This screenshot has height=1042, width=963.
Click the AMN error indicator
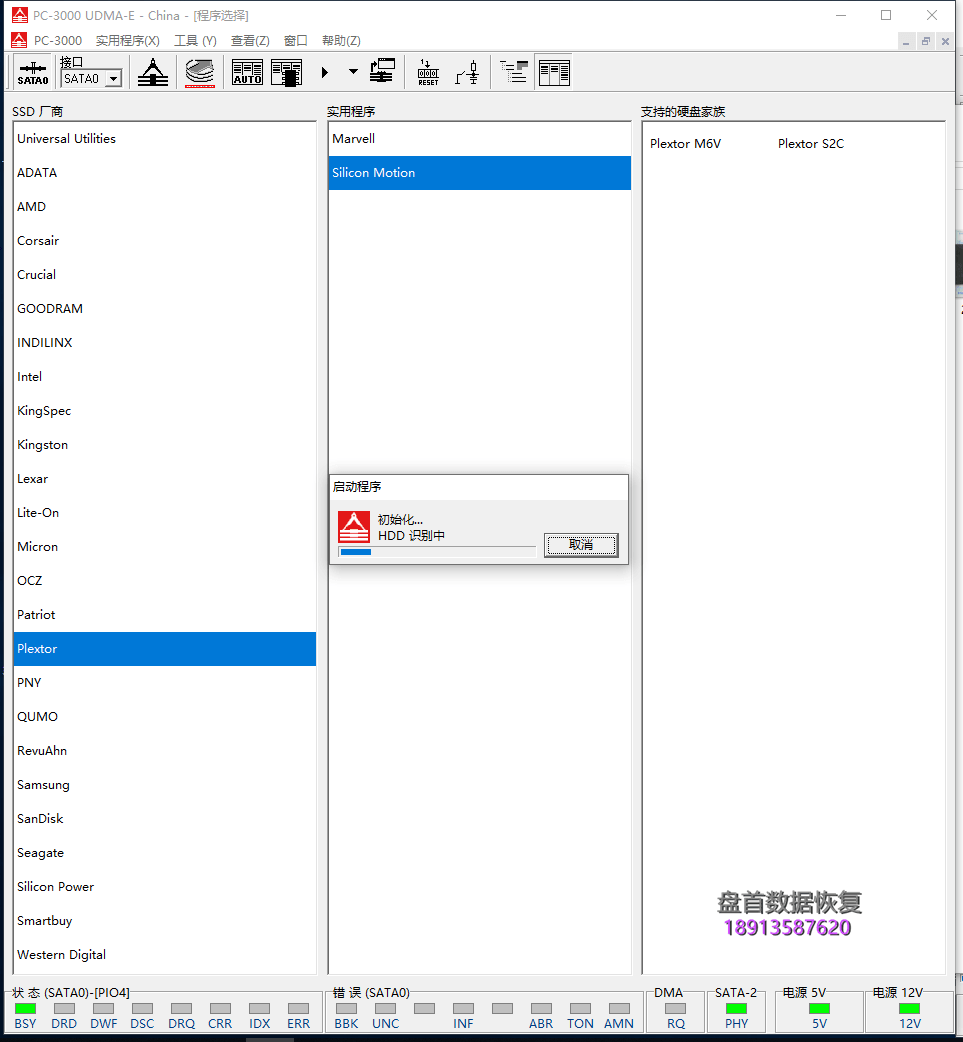(x=619, y=1008)
